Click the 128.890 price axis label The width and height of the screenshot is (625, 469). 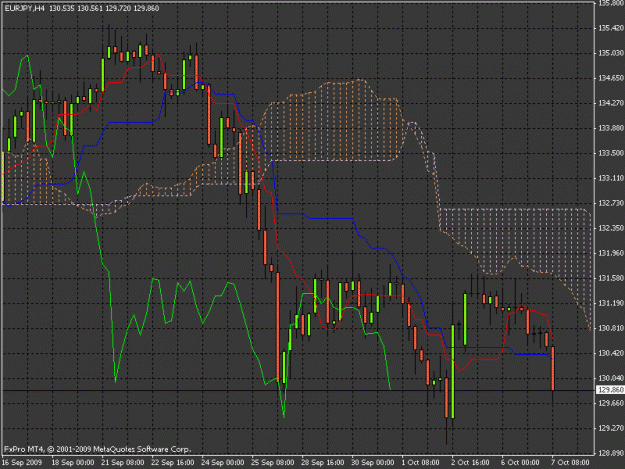click(x=611, y=453)
